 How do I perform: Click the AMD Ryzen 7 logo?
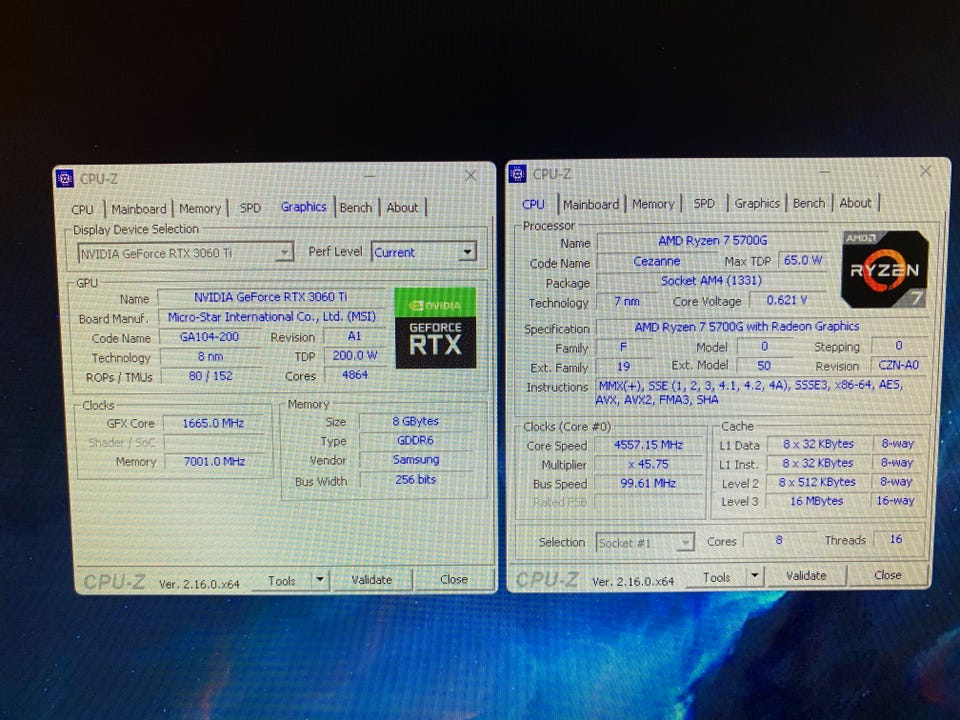(x=885, y=269)
